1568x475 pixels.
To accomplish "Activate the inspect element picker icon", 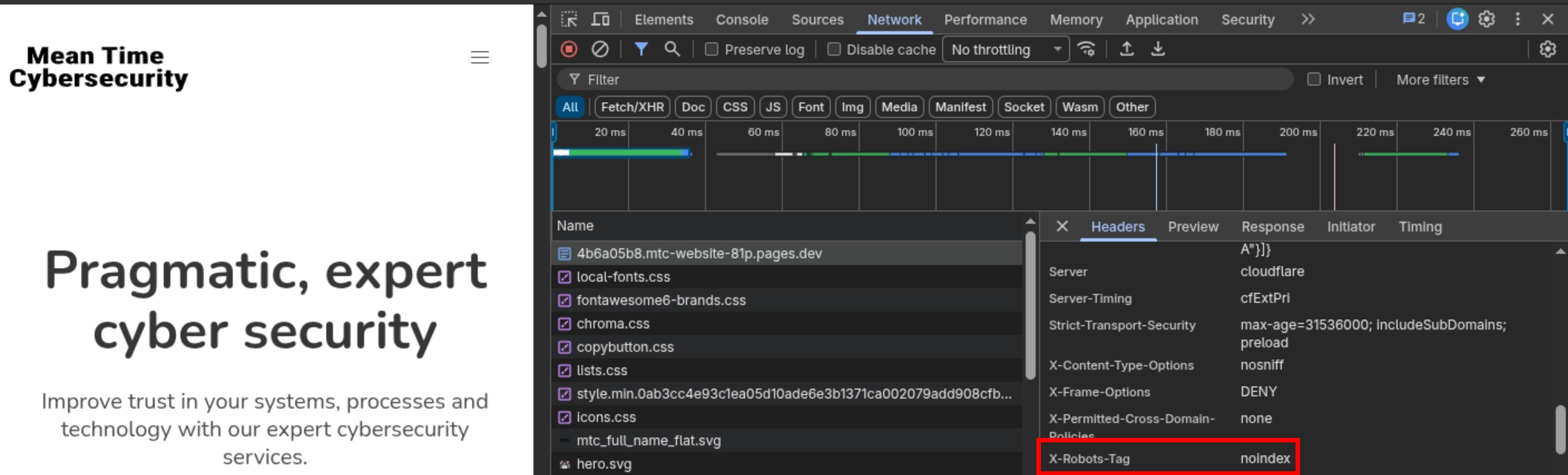I will (569, 19).
